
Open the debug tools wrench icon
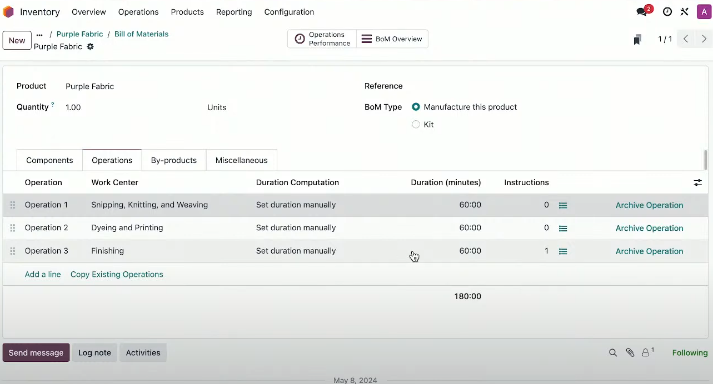click(x=684, y=12)
